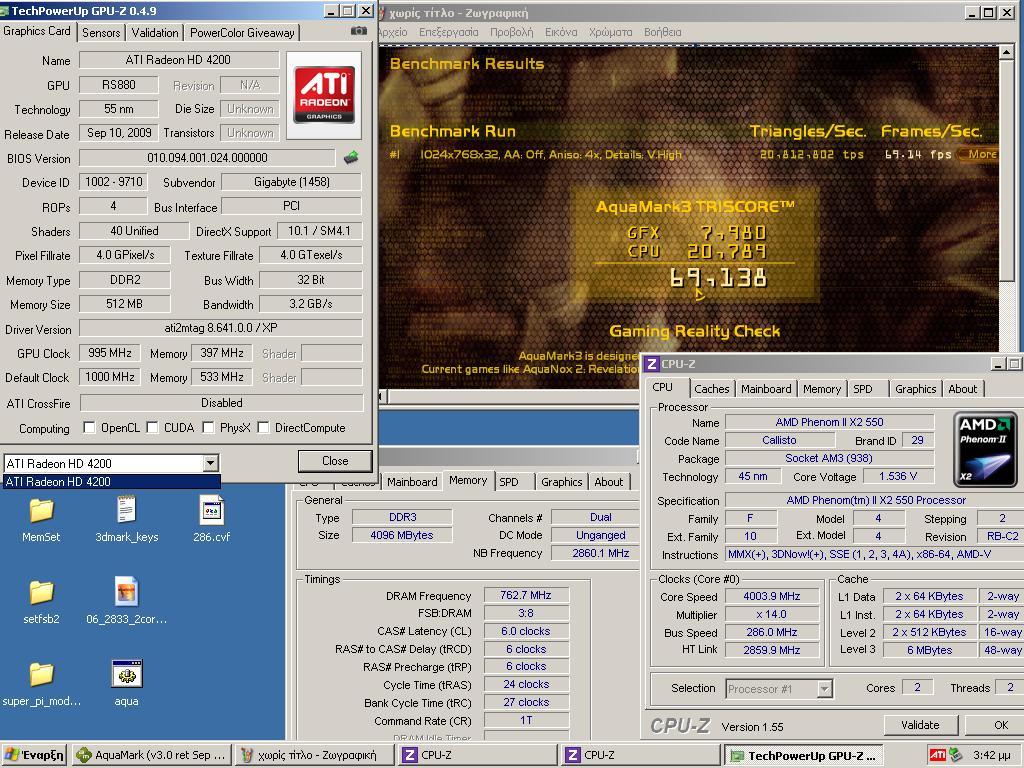Switch to Ζωγραφική Paint taskbar button
Viewport: 1024px width, 768px height.
pyautogui.click(x=314, y=755)
